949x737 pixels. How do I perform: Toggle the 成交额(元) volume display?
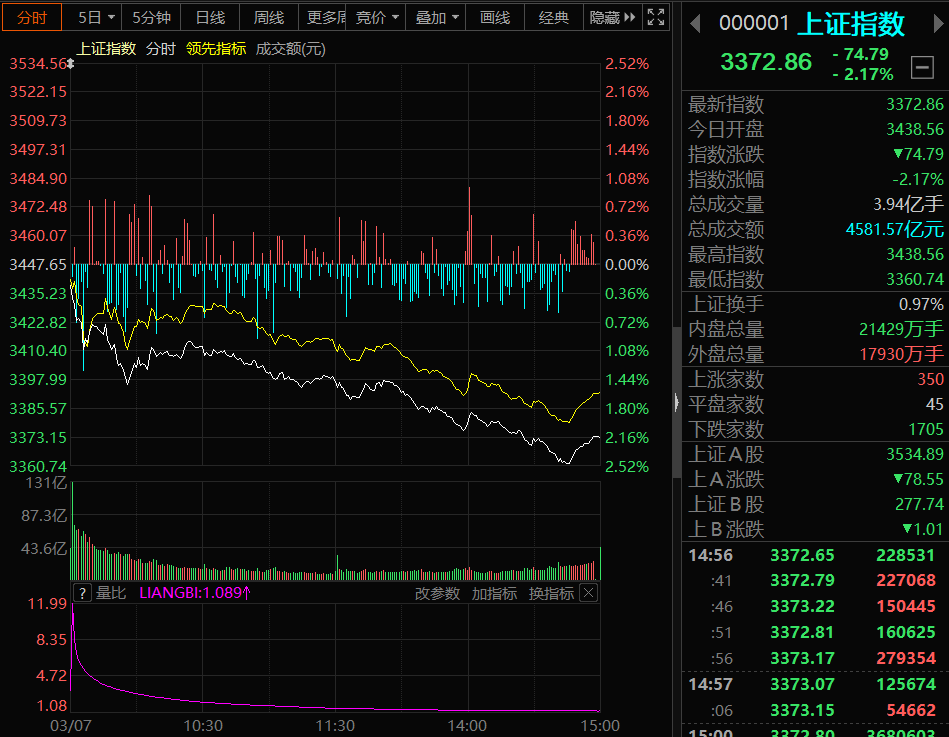pos(290,48)
